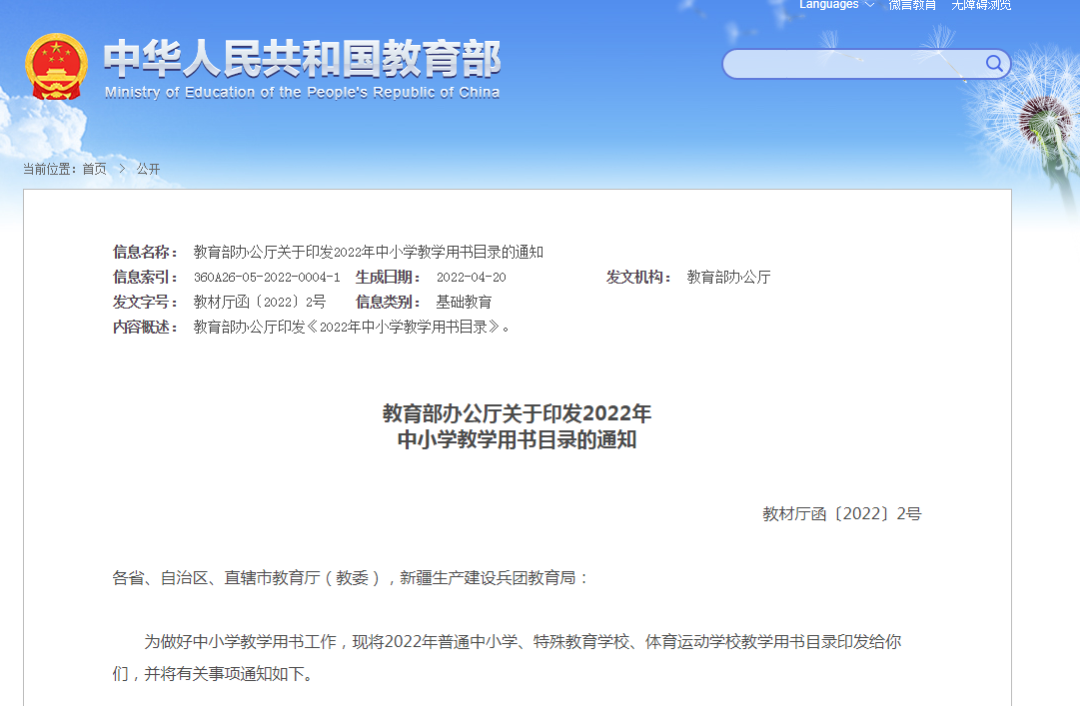Click the top navigation bar area
Viewport: 1080px width, 706px height.
point(540,8)
